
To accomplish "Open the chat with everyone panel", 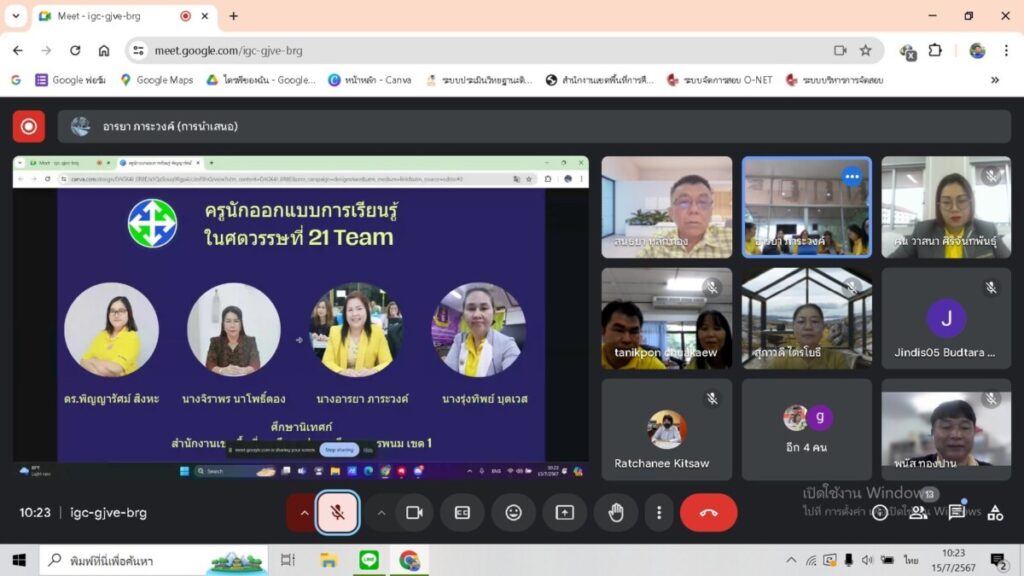I will [957, 513].
